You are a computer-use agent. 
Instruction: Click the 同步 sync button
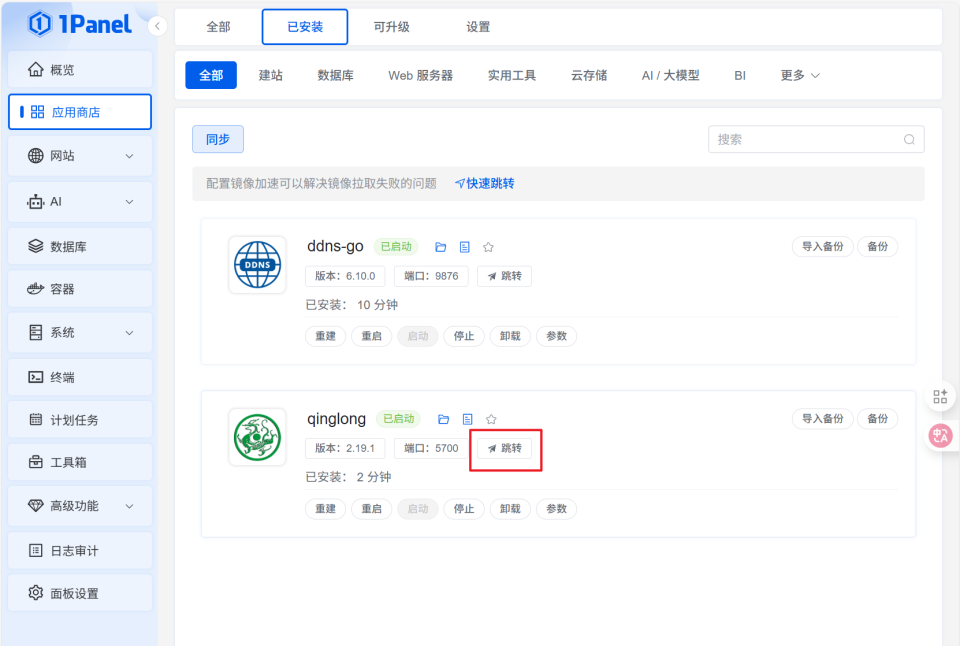click(218, 139)
